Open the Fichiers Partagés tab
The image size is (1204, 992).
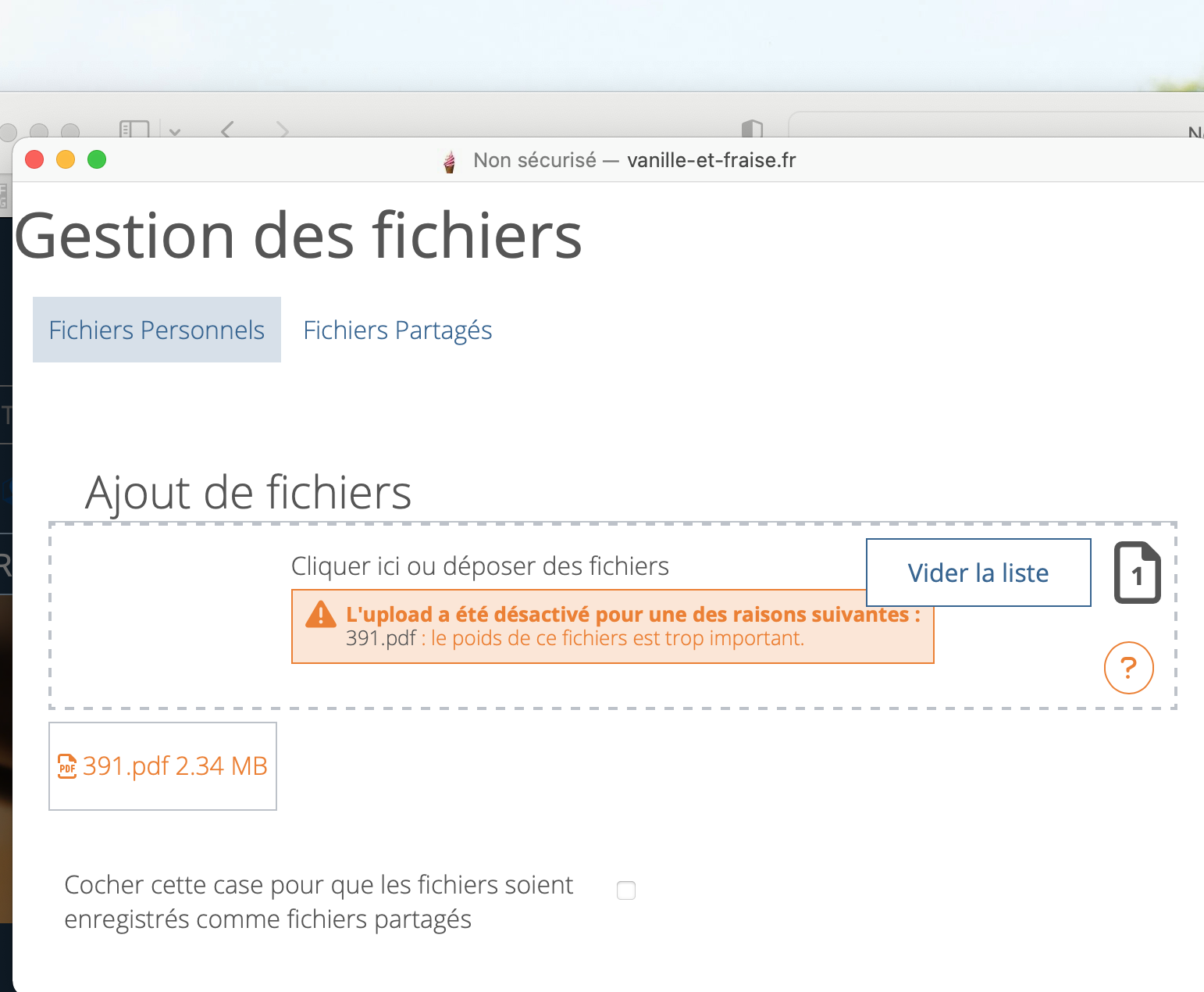[397, 330]
